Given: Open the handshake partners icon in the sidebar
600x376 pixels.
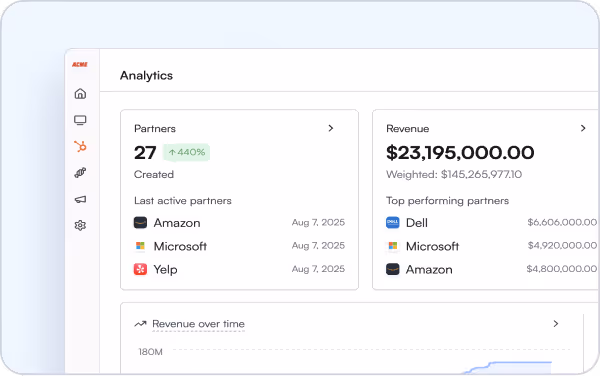Looking at the screenshot, I should click(80, 173).
